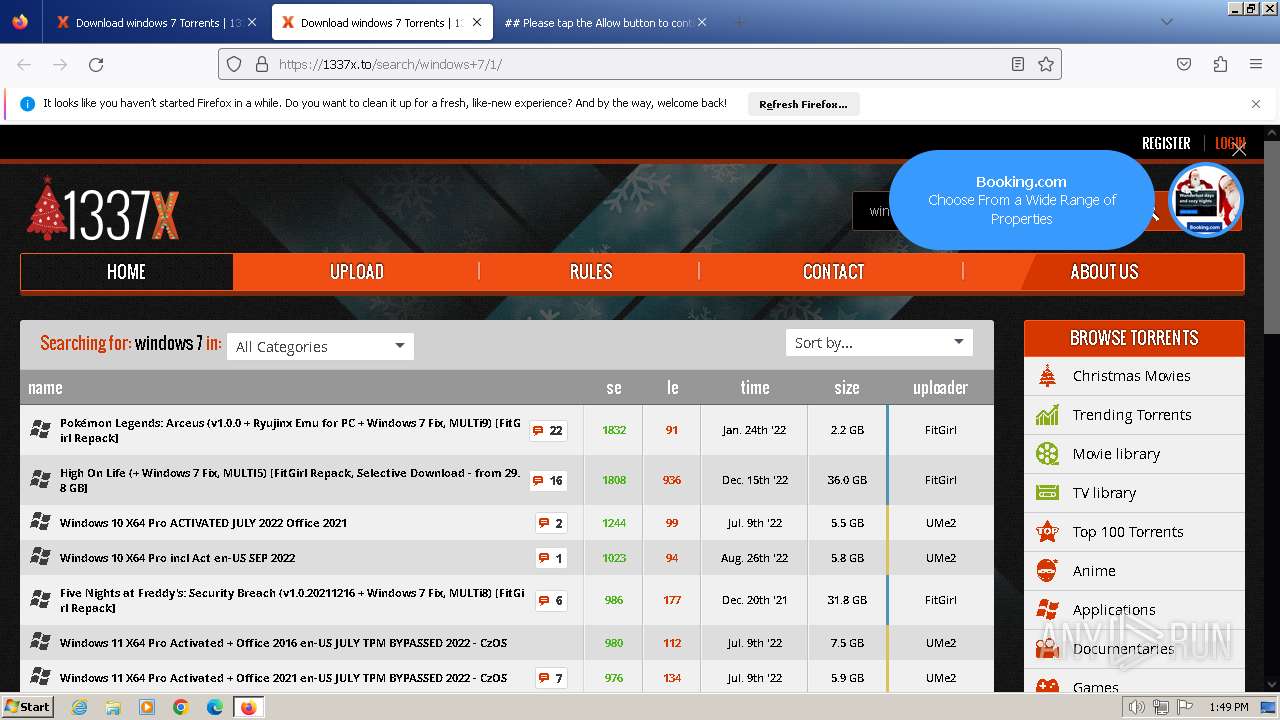
Task: Go to HOME navigation item
Action: [x=126, y=271]
